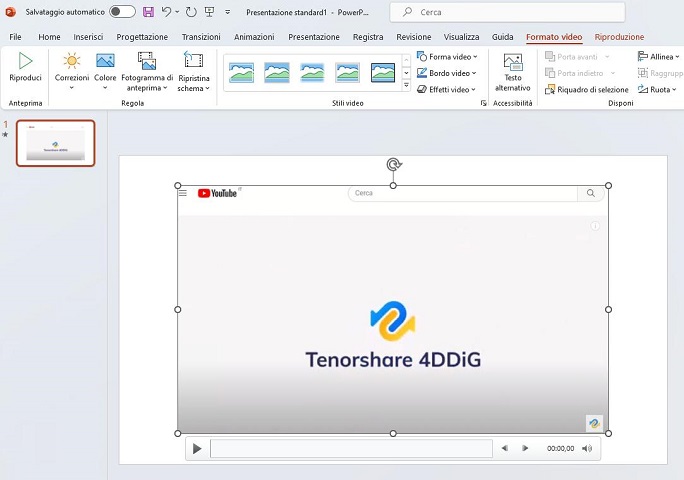Click the PowerPoint app icon
The image size is (684, 480).
(10, 12)
